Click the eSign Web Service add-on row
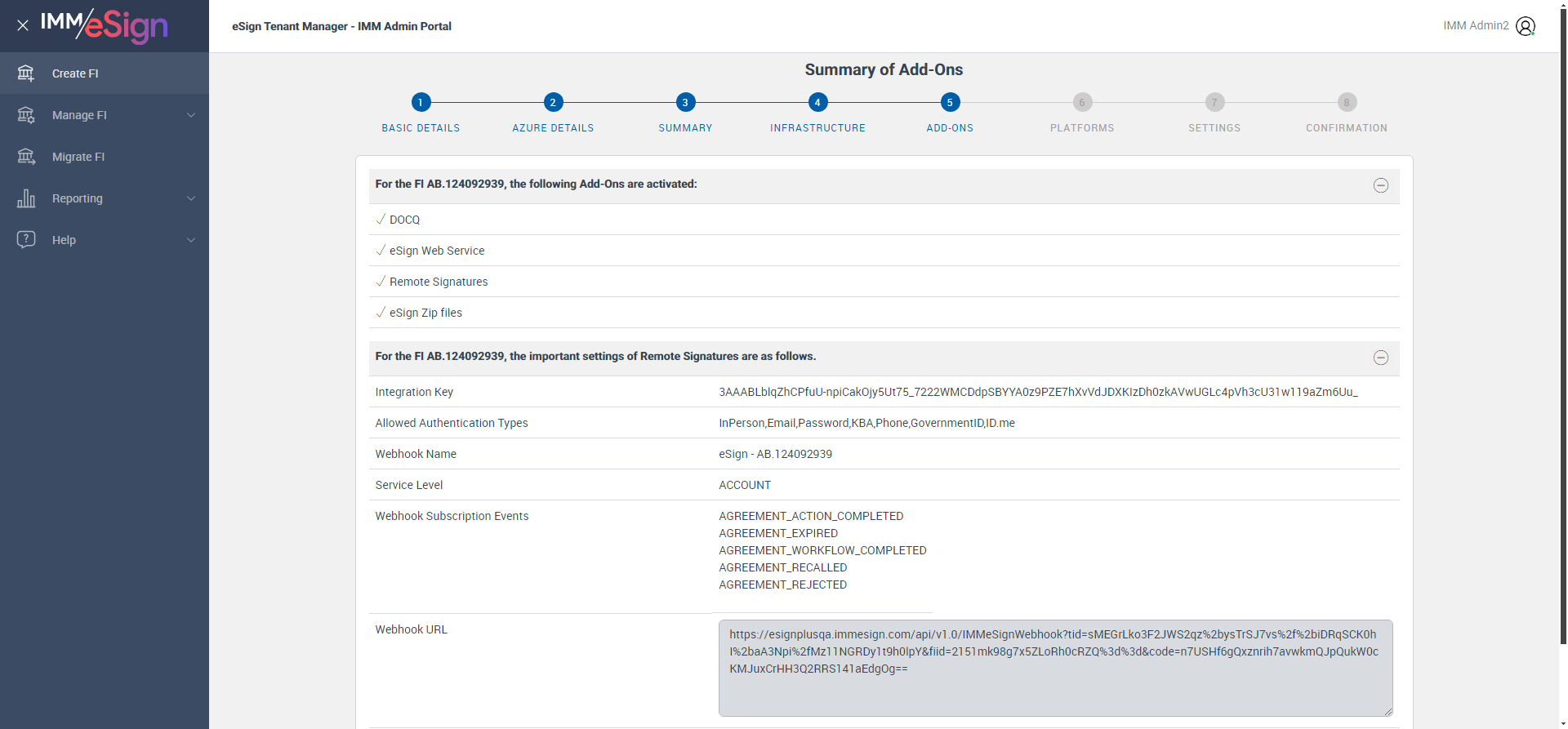Screen dimensions: 1568x729 (x=884, y=251)
